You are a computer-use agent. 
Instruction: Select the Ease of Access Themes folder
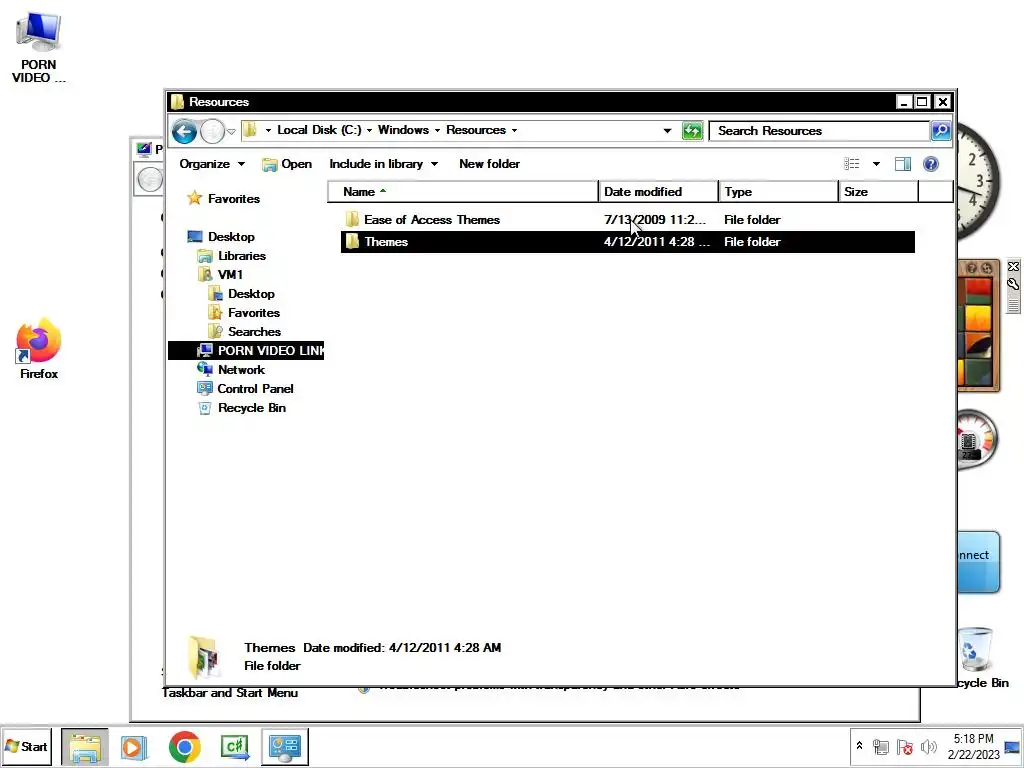[627, 220]
